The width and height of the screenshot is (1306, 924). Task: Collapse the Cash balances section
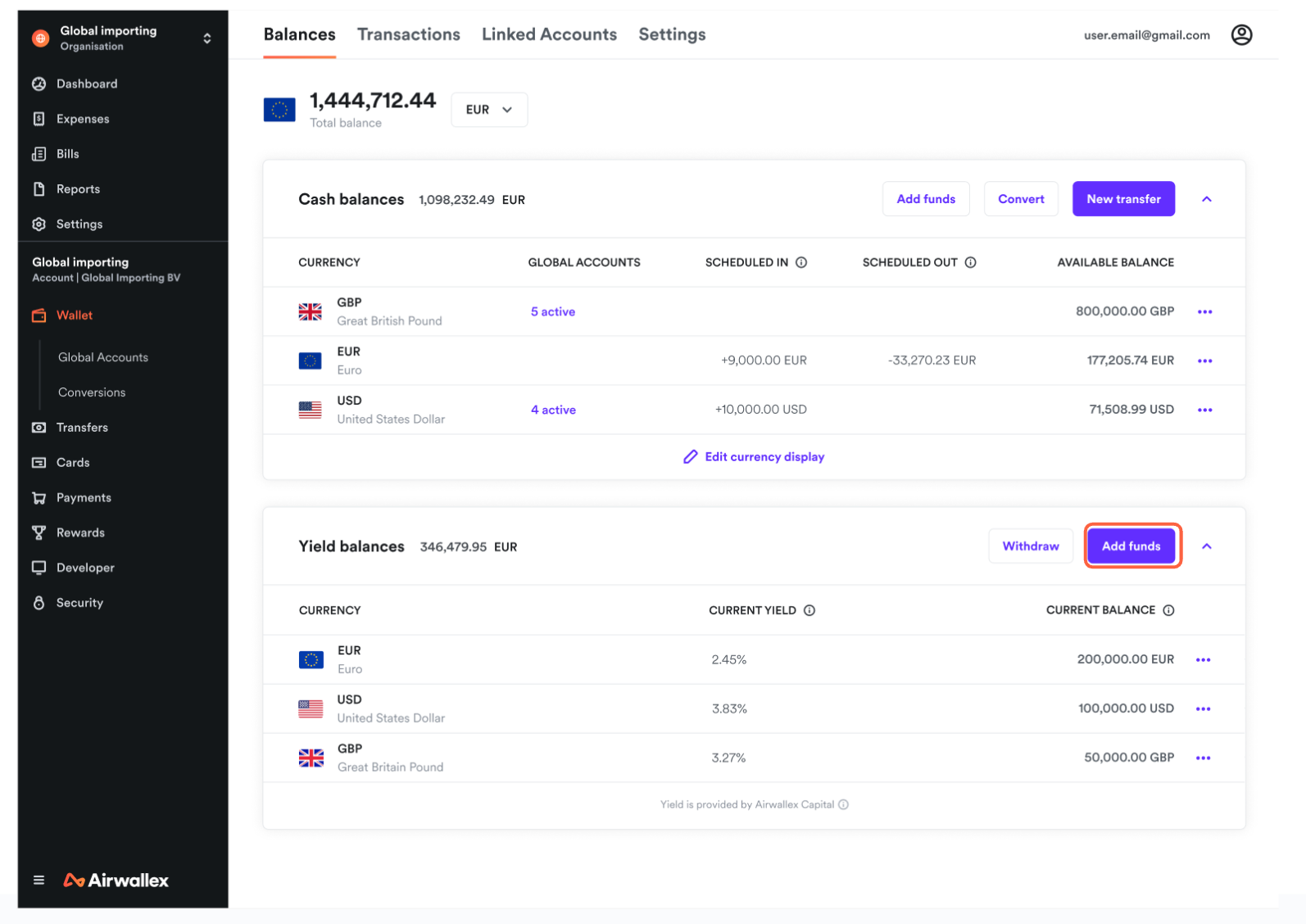1206,199
